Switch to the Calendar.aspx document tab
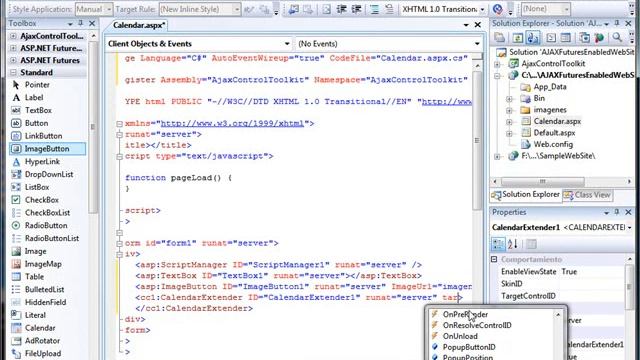Viewport: 640px width, 360px height. tap(139, 25)
